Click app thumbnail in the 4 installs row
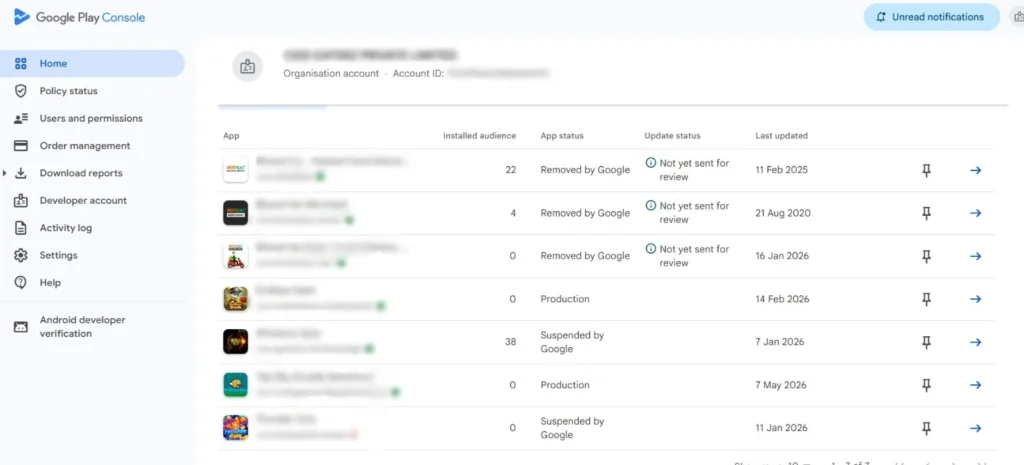Viewport: 1024px width, 465px height. coord(235,213)
